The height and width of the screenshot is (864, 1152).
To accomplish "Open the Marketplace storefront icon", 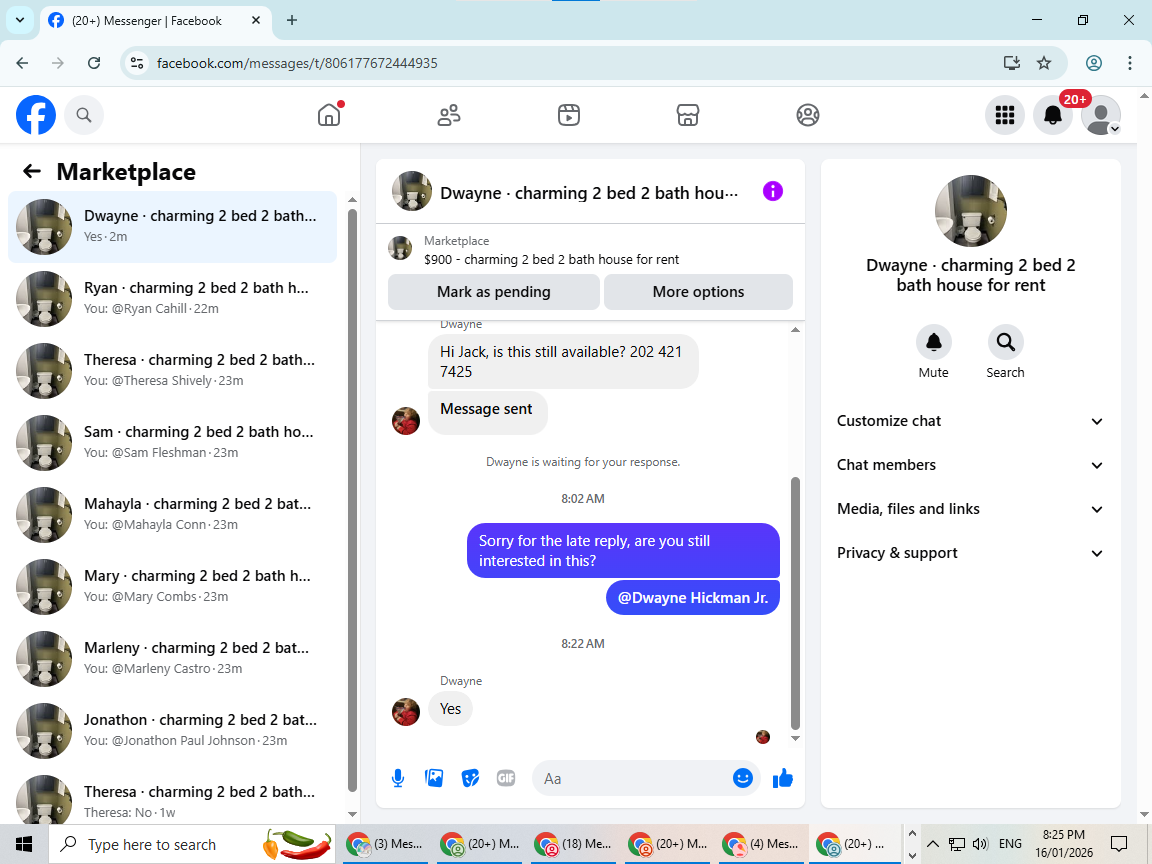I will click(688, 115).
